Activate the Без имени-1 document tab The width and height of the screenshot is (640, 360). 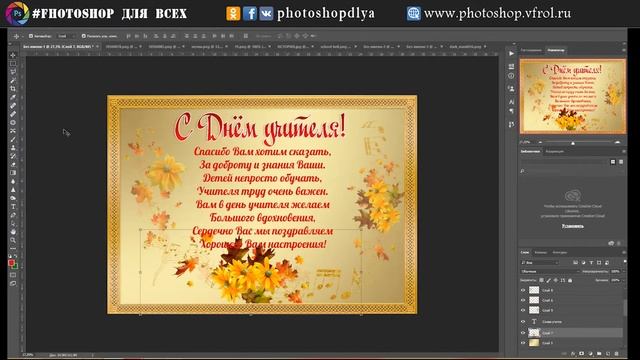click(58, 47)
